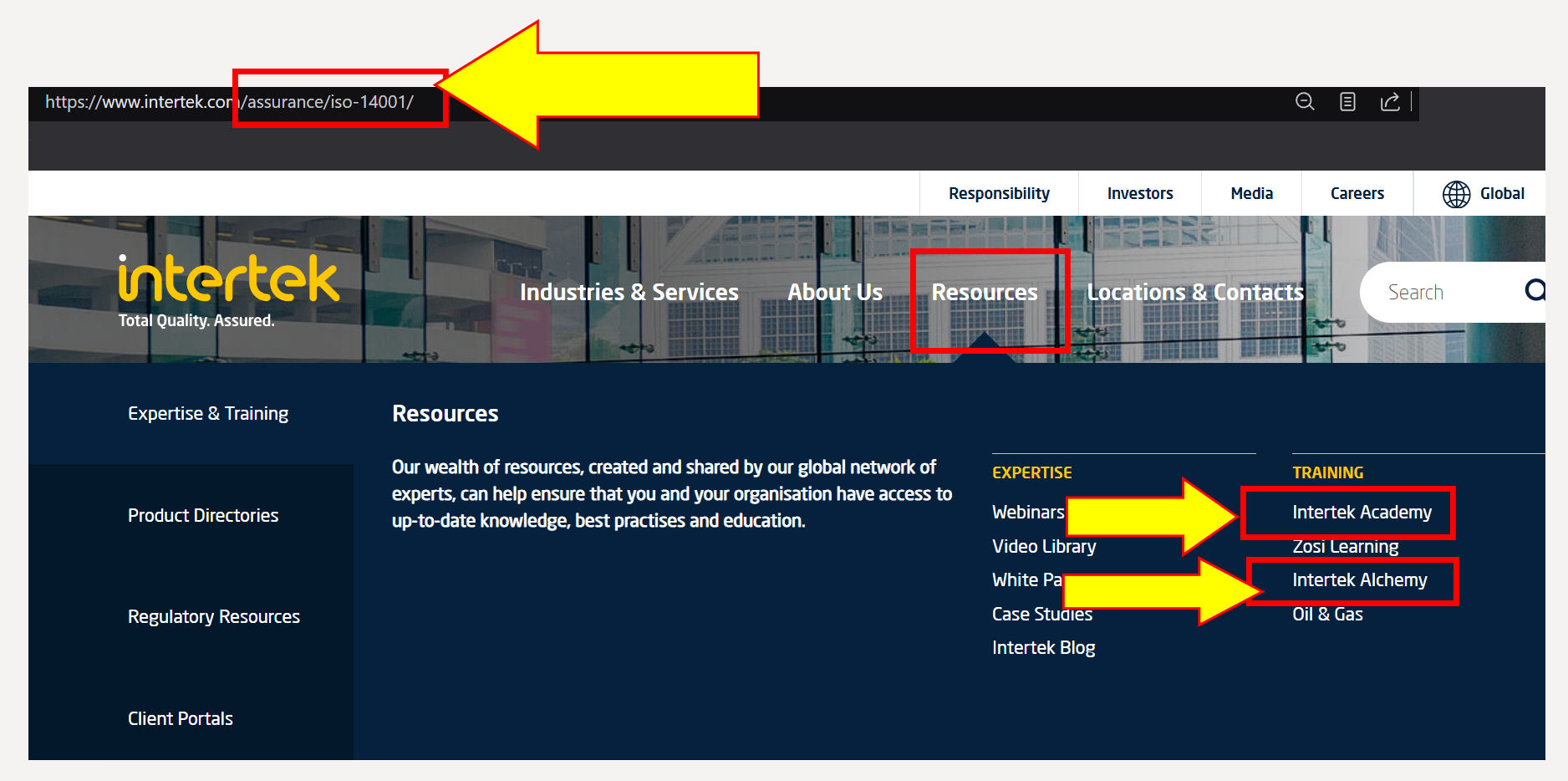Image resolution: width=1568 pixels, height=781 pixels.
Task: Expand the Locations & Contacts menu
Action: point(1194,293)
